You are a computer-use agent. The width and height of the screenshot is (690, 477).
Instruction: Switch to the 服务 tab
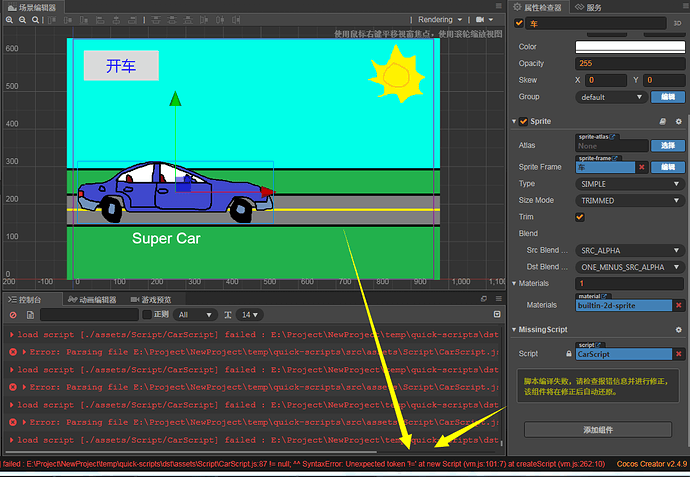594,6
